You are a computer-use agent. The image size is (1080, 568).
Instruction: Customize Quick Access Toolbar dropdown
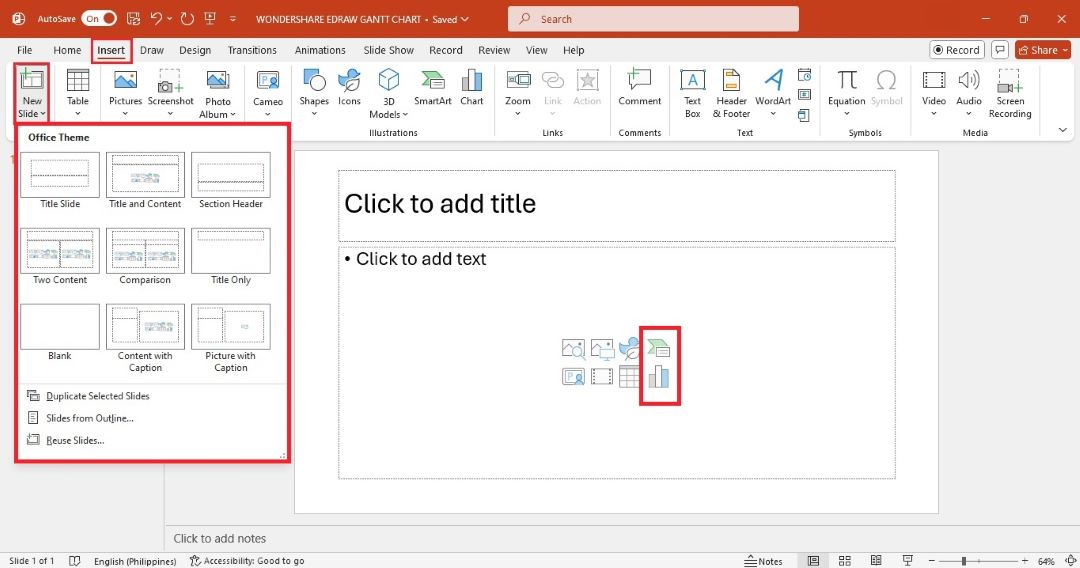coord(233,19)
